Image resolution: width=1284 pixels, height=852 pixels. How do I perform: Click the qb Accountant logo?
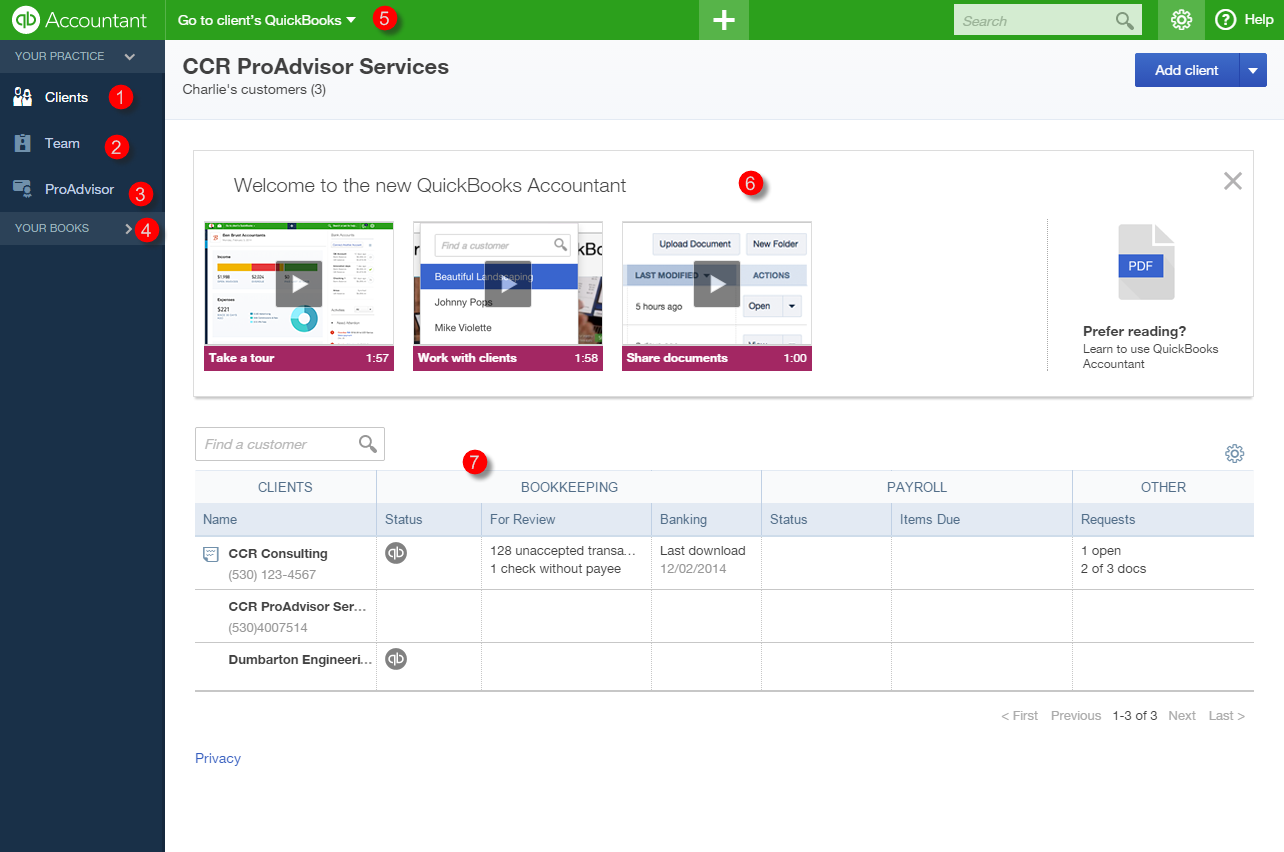pyautogui.click(x=70, y=19)
